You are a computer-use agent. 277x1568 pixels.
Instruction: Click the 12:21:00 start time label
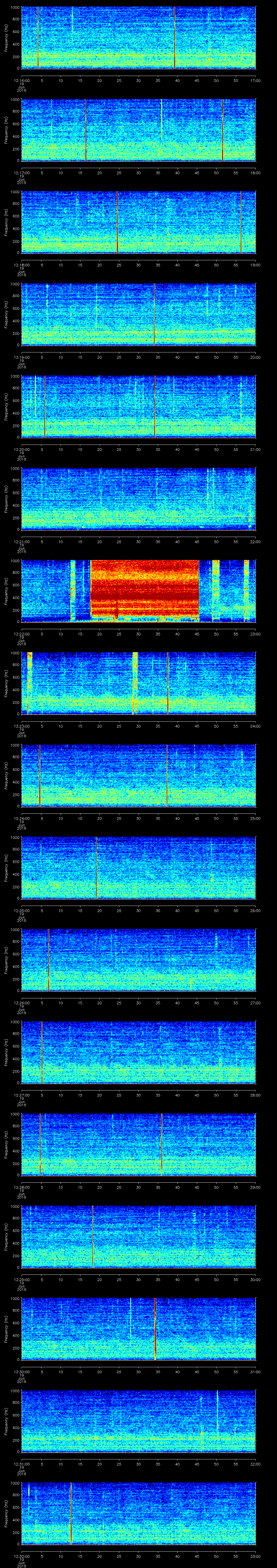point(22,542)
